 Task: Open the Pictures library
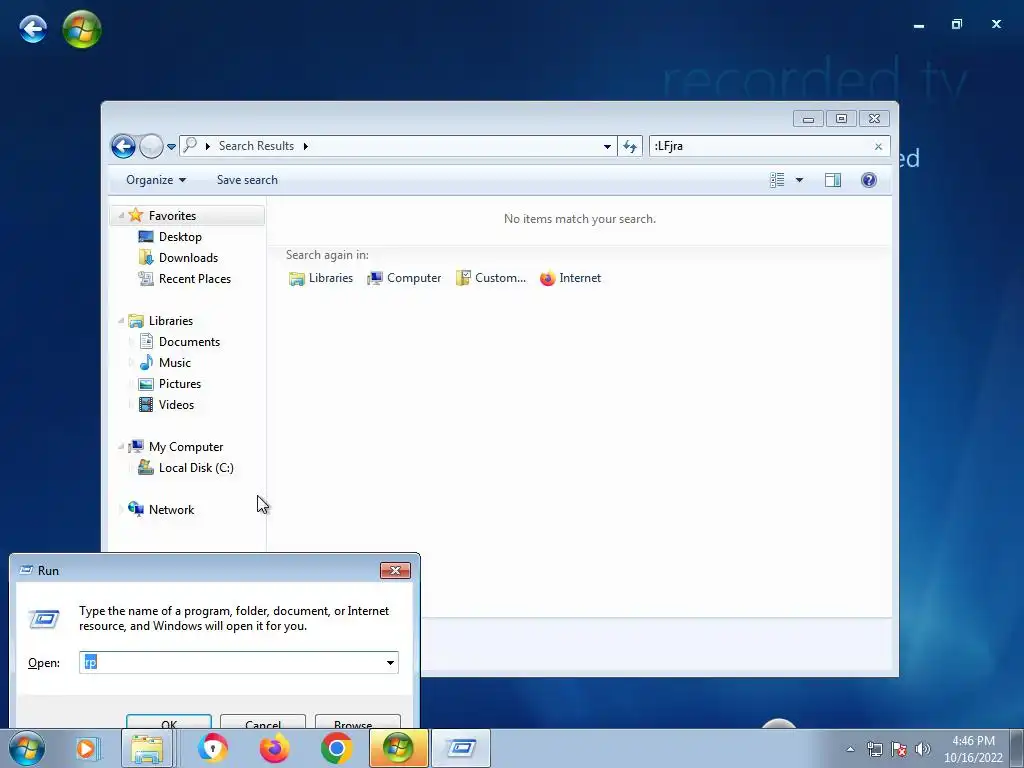180,384
